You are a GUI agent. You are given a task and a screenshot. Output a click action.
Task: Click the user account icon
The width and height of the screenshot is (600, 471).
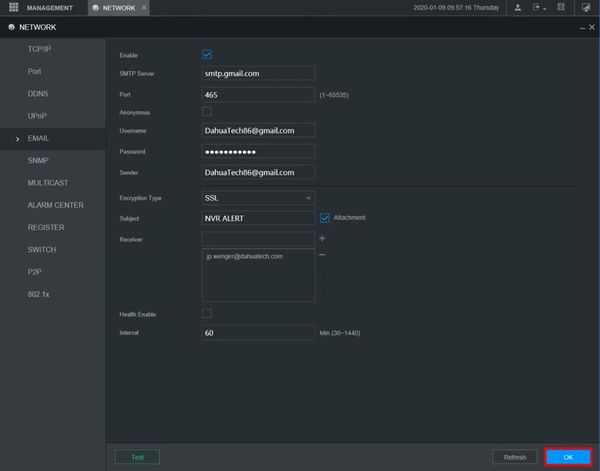coord(517,8)
